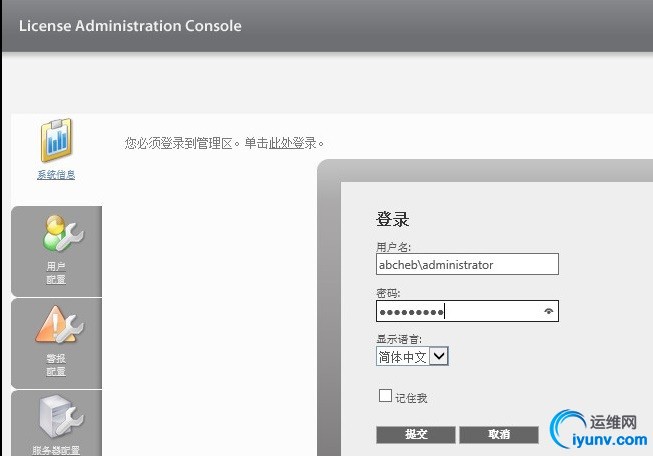Tick the 记住我 checkbox

[385, 396]
